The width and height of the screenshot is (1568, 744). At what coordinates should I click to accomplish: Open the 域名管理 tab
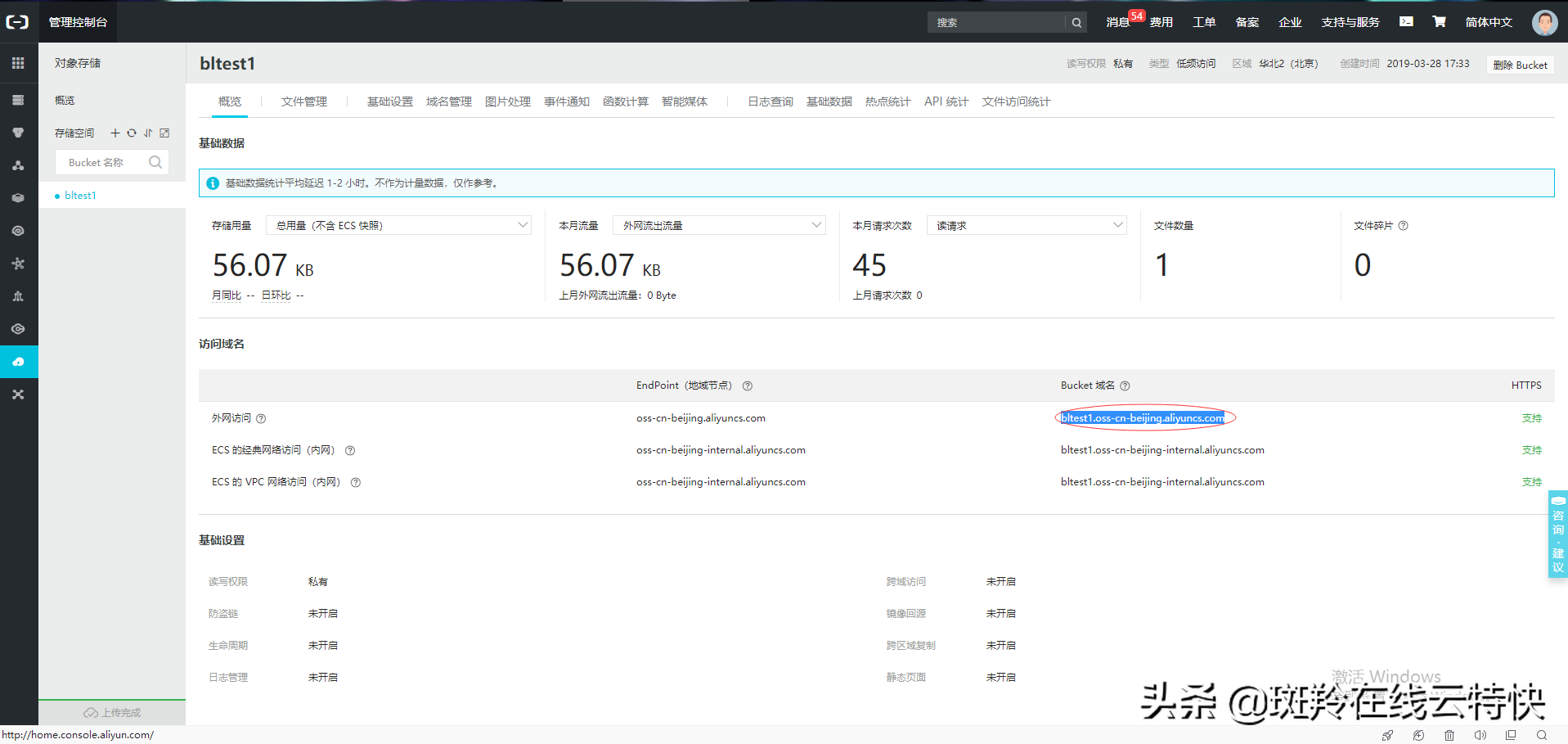tap(449, 101)
